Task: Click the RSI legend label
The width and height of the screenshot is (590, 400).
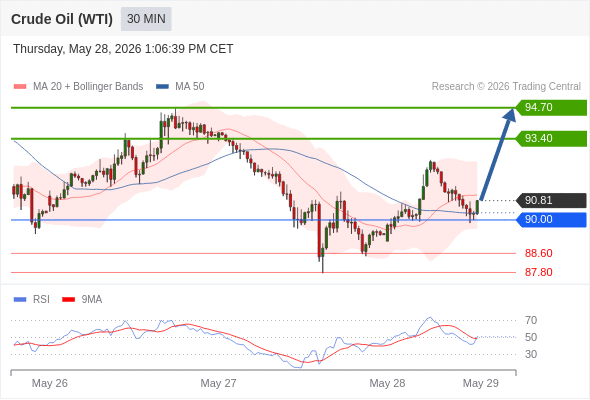Action: 41,300
